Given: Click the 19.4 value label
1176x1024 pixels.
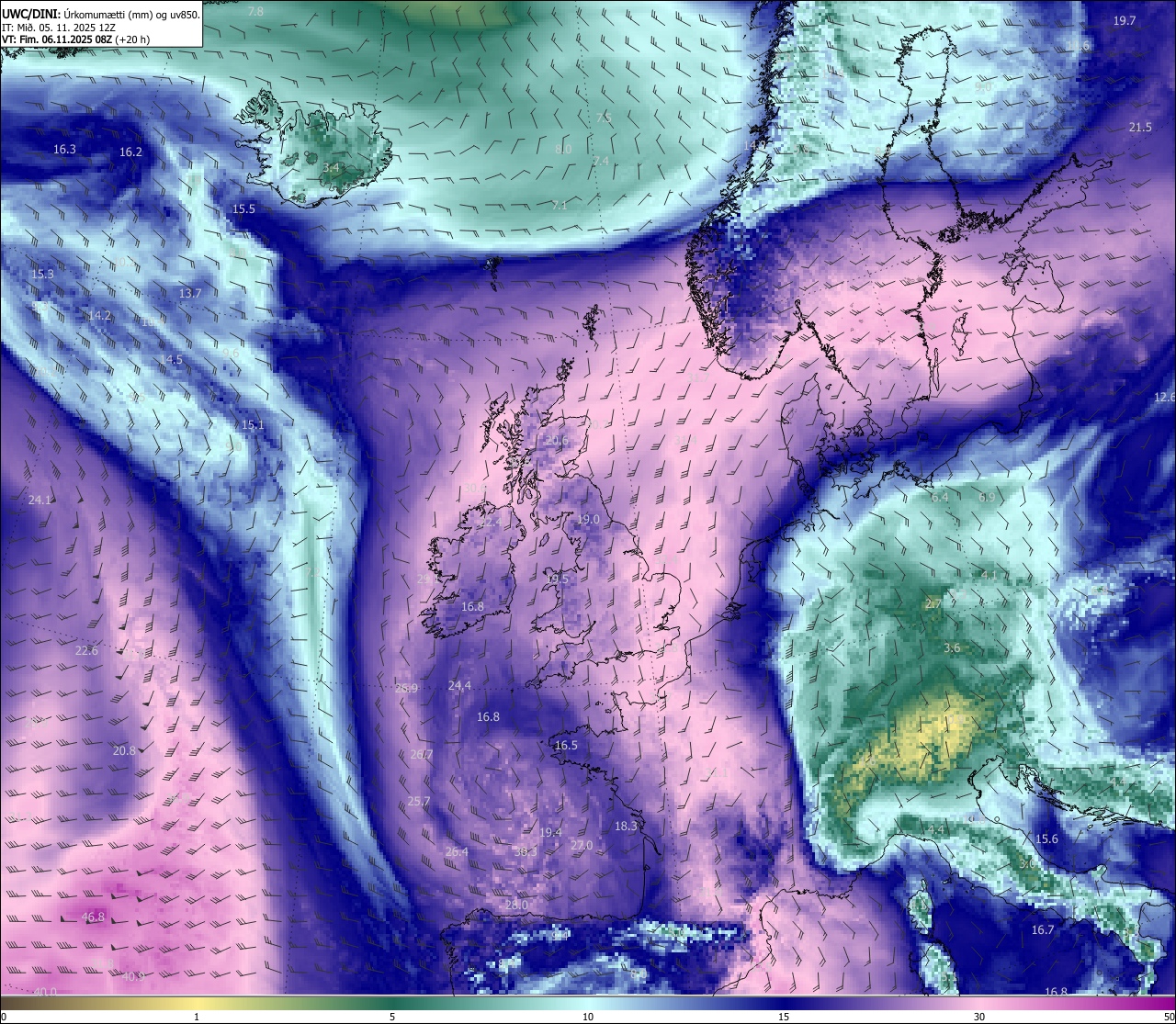Looking at the screenshot, I should pos(550,832).
